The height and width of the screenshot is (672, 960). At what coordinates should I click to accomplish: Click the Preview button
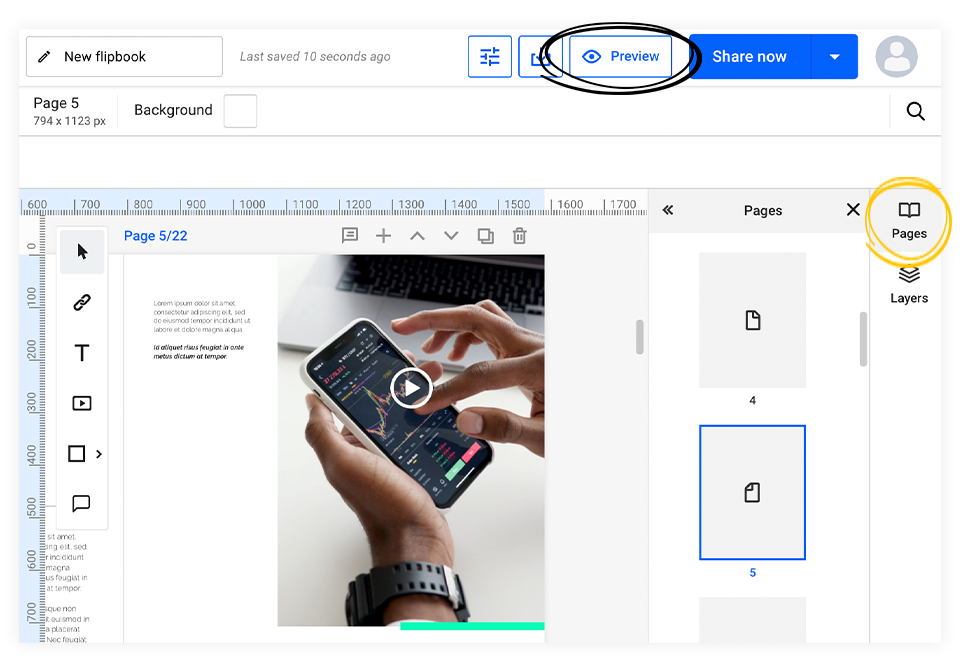point(620,56)
